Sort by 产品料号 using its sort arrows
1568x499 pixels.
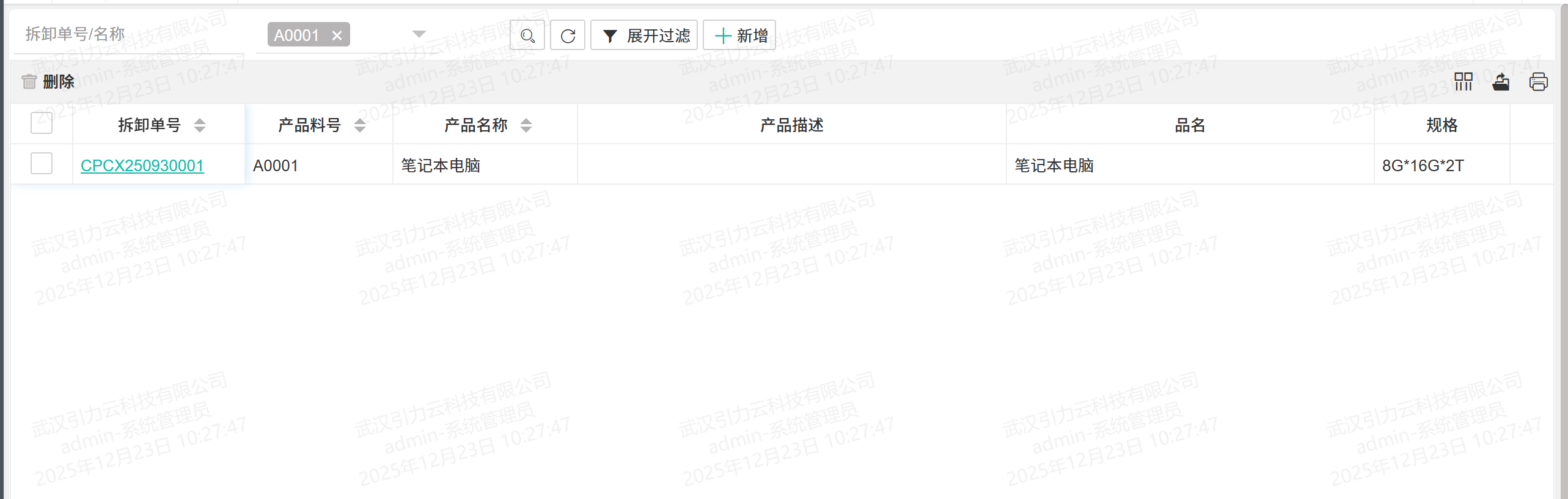[360, 125]
